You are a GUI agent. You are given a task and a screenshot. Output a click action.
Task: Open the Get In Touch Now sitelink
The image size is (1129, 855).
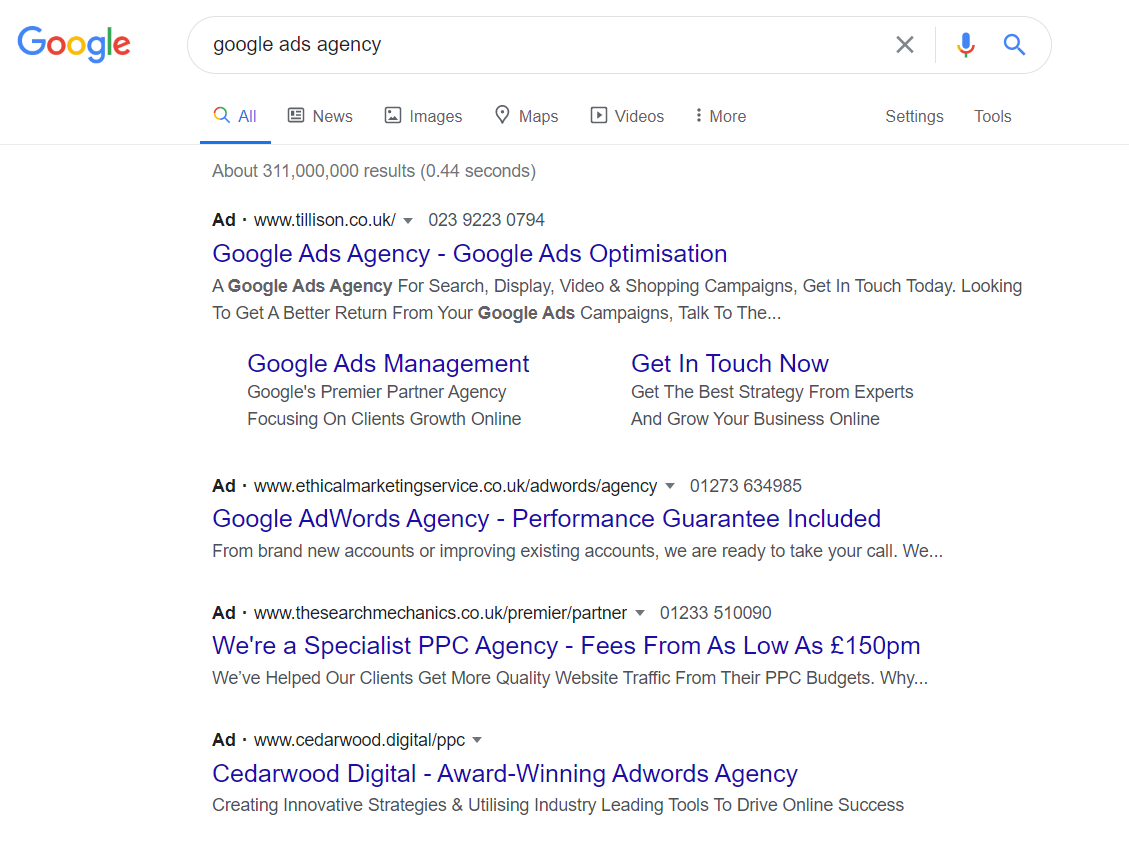[729, 364]
